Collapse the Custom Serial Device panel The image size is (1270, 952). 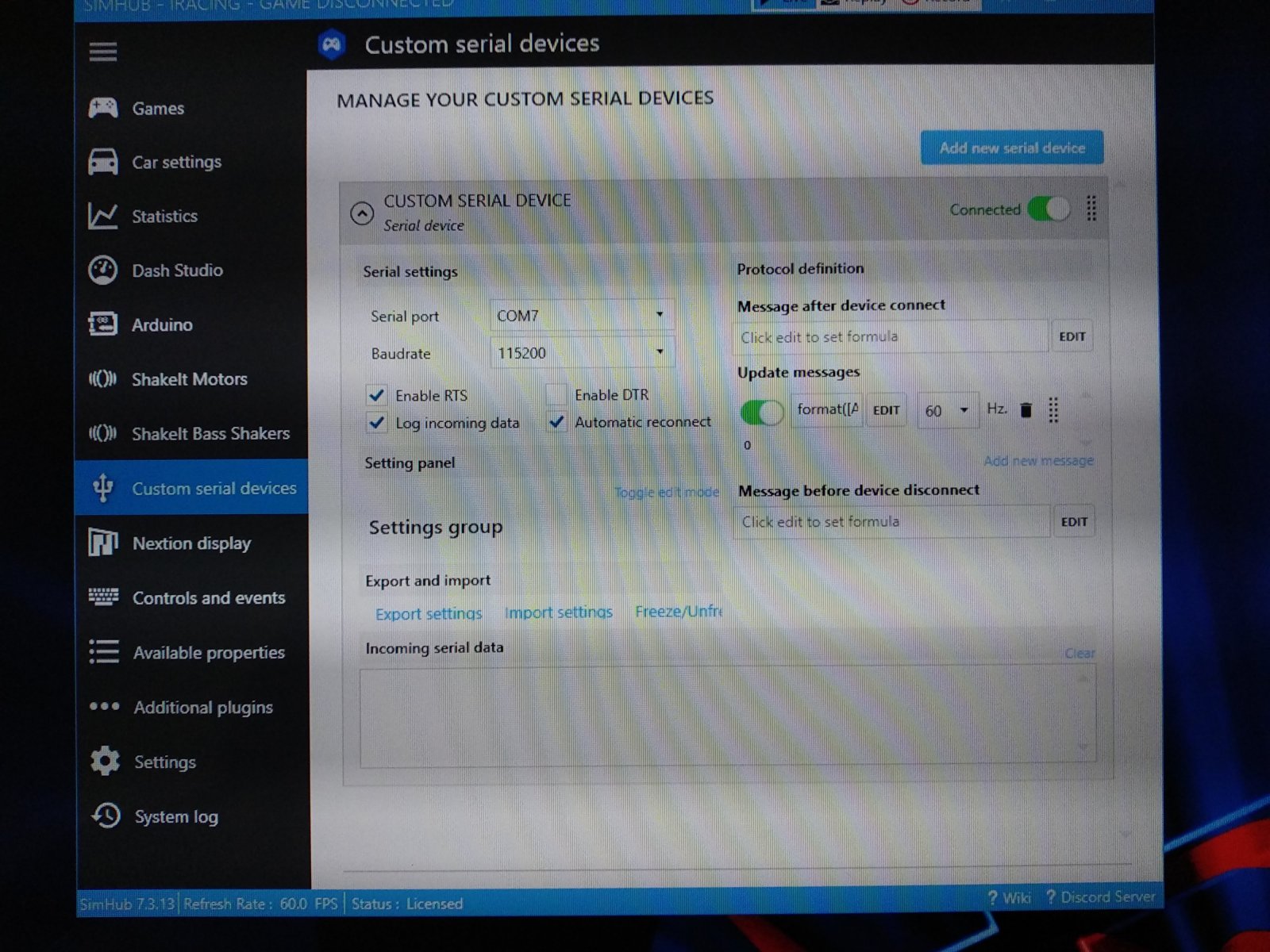tap(362, 213)
